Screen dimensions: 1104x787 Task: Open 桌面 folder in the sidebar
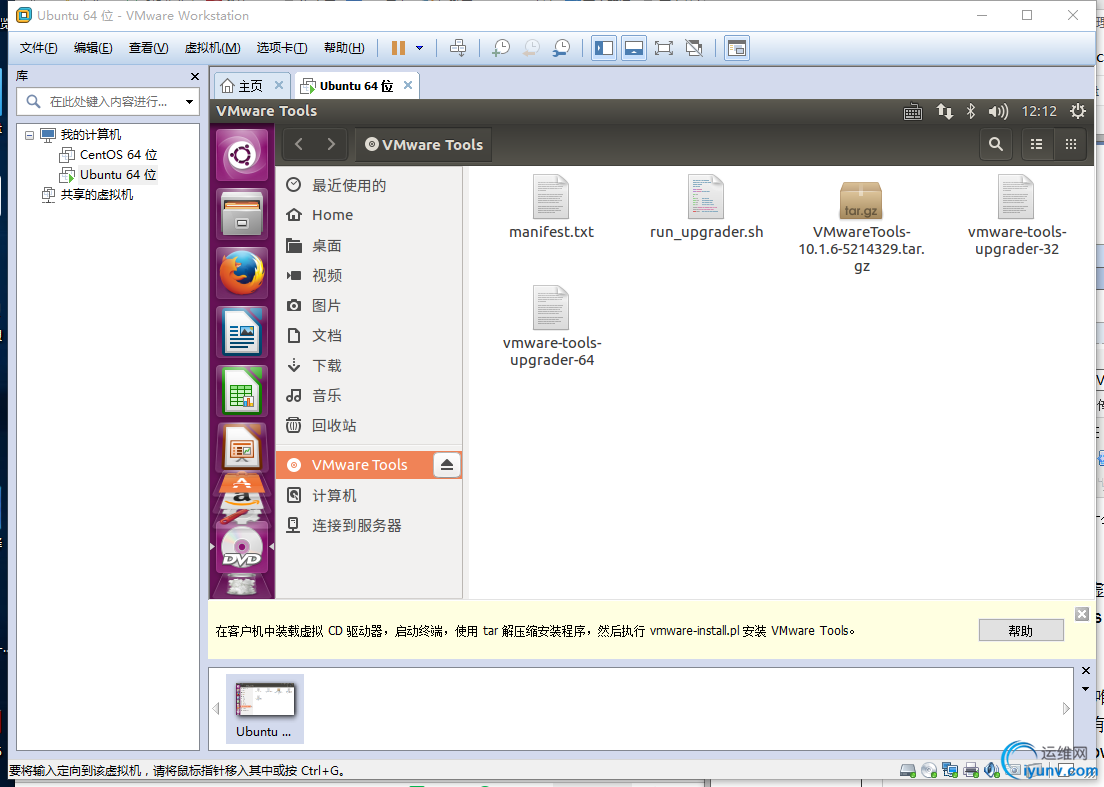368,246
